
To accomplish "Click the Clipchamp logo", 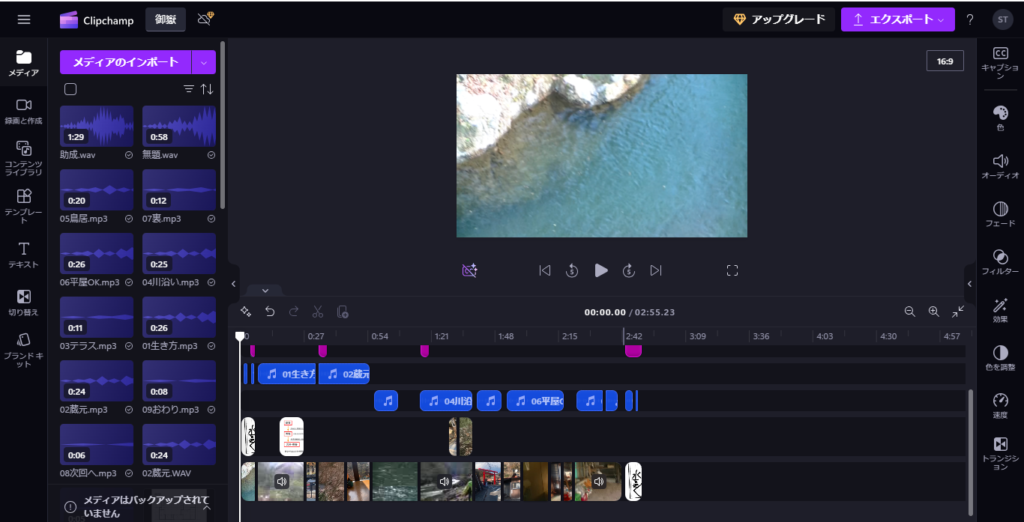I will tap(97, 20).
